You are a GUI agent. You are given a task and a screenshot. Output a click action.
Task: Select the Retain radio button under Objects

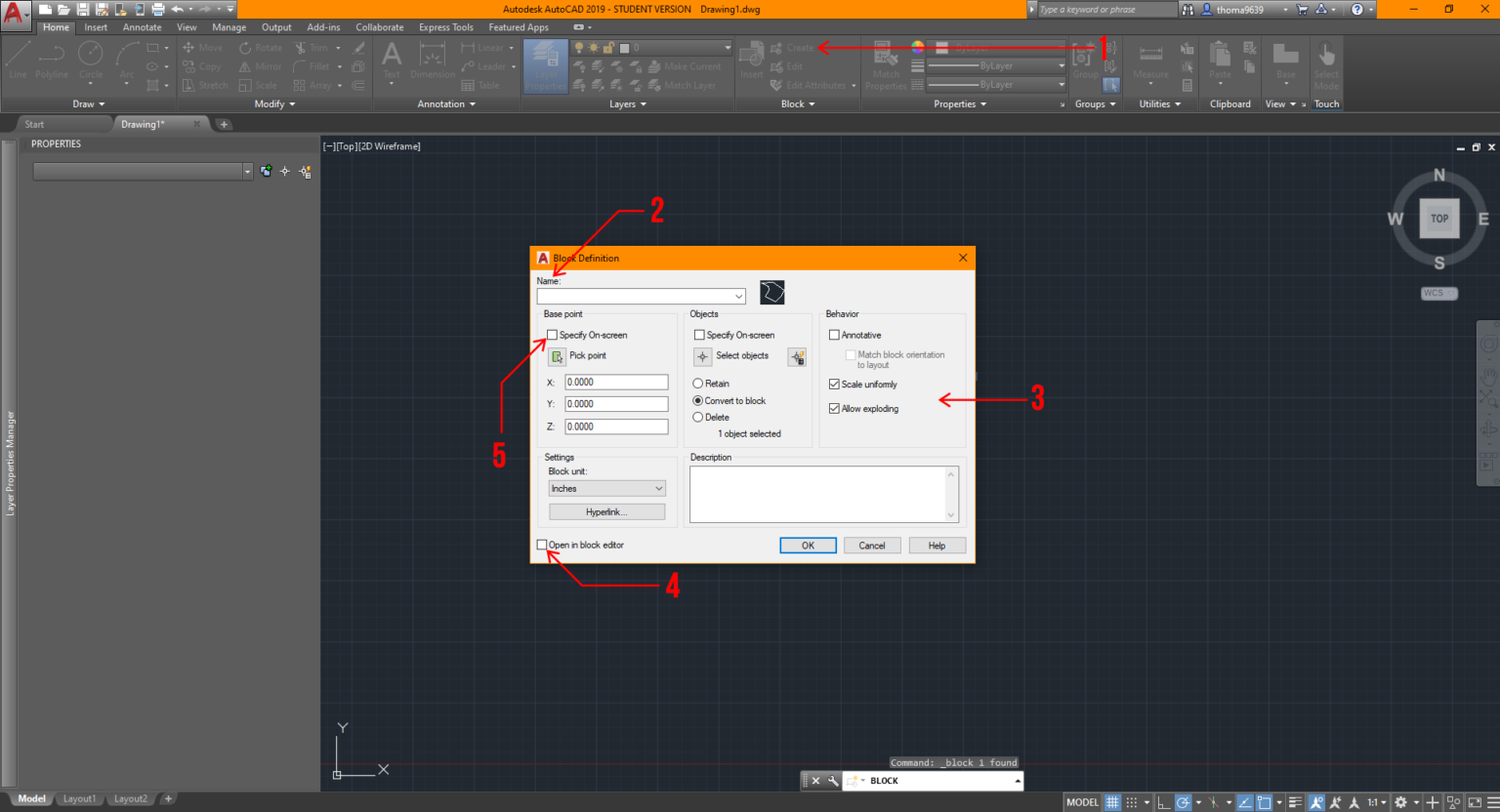(x=699, y=383)
